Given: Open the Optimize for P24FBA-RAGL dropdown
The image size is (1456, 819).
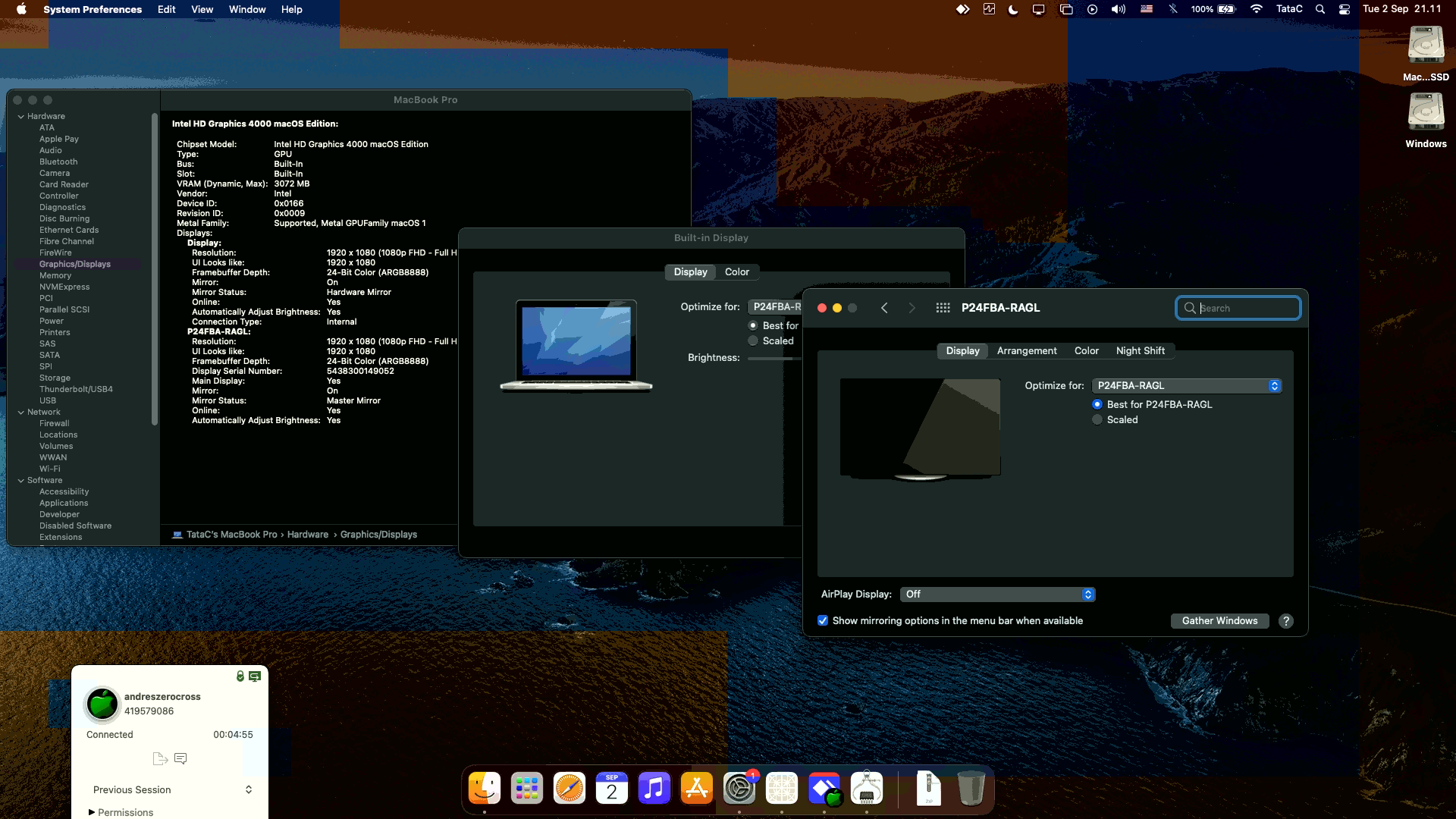Looking at the screenshot, I should tap(1187, 386).
